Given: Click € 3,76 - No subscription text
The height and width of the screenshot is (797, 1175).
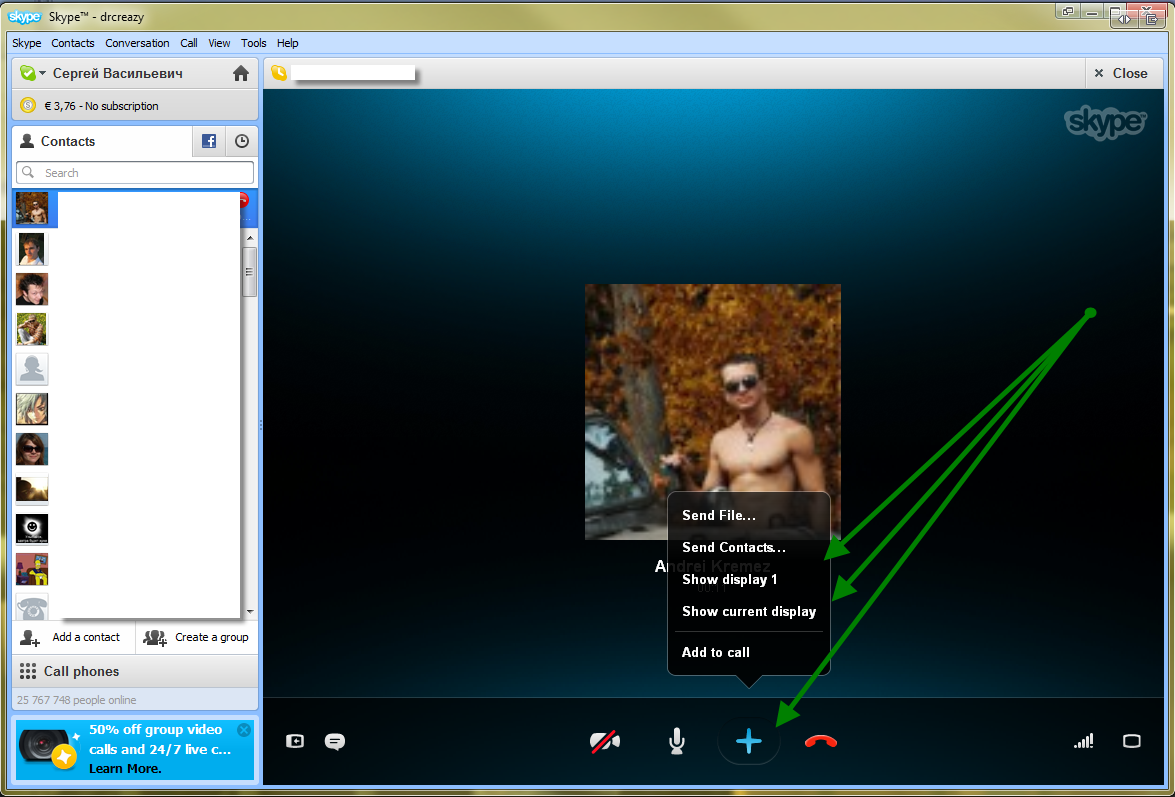Looking at the screenshot, I should [101, 106].
